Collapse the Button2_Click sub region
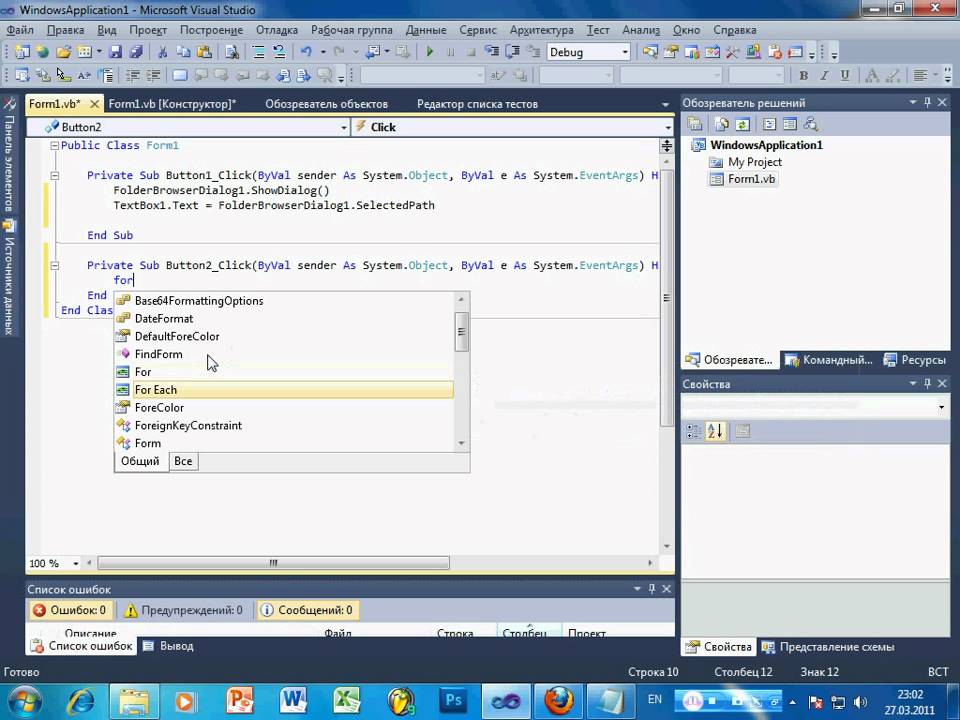The image size is (960, 720). click(54, 266)
